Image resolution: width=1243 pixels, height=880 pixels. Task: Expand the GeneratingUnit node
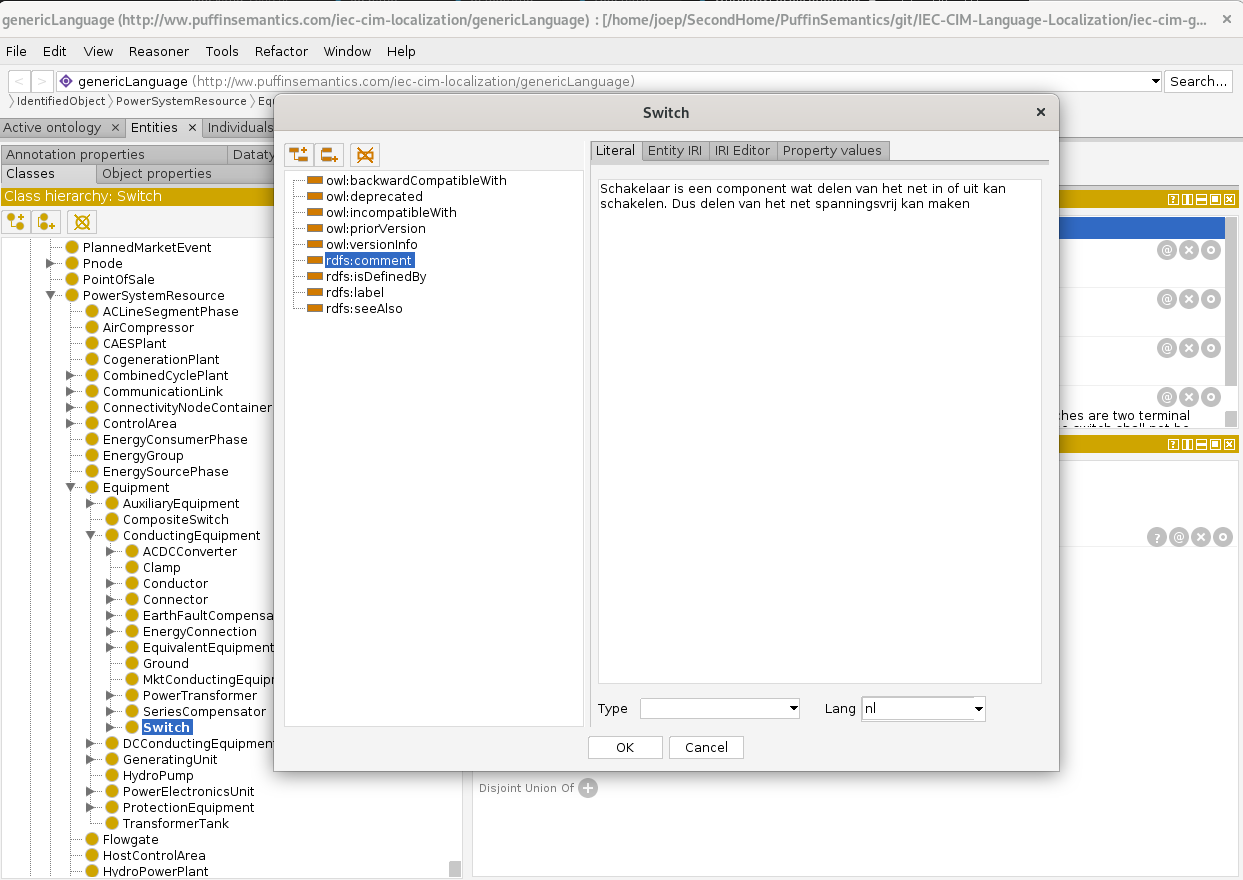coord(91,760)
